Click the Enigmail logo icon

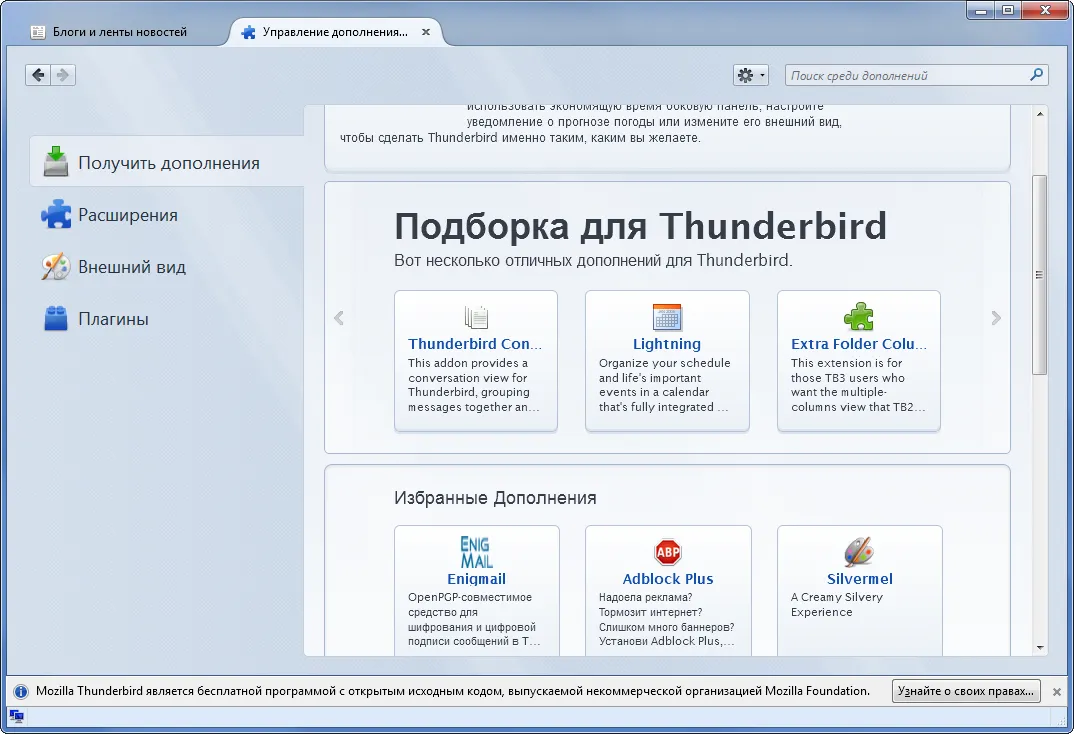[x=476, y=553]
